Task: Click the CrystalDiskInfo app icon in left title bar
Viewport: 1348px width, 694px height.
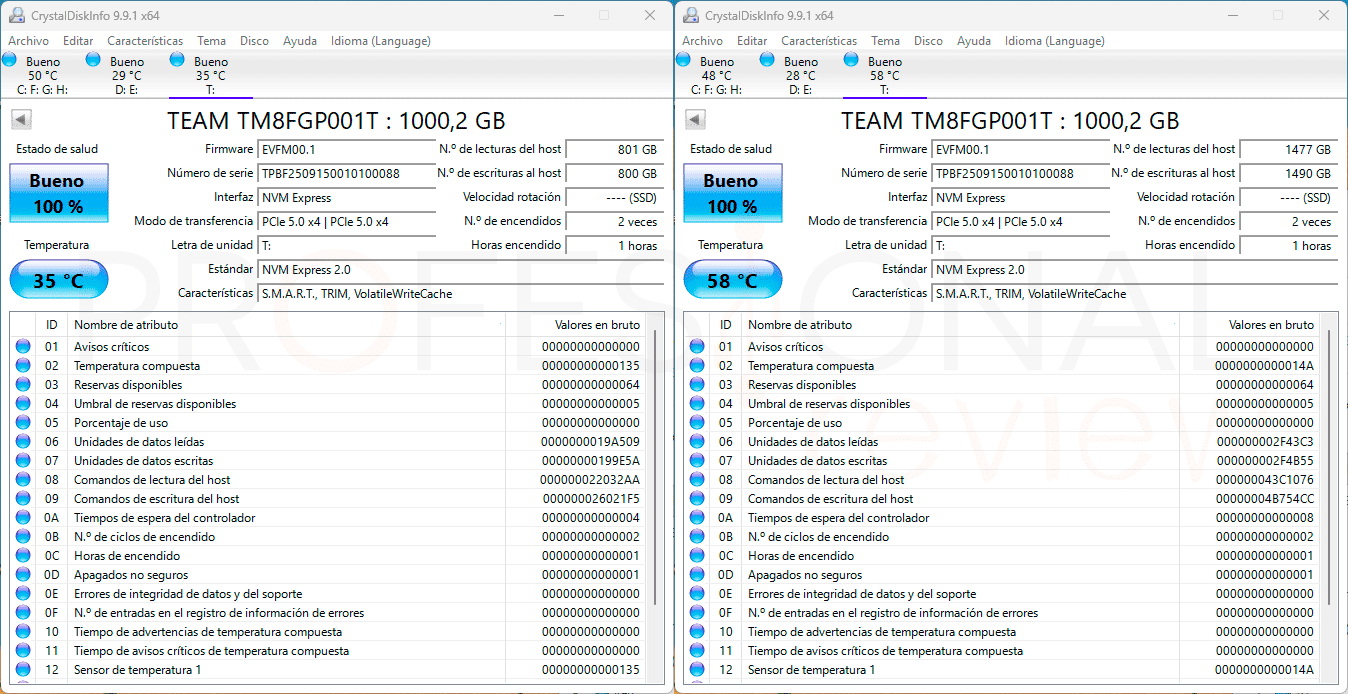Action: (17, 15)
